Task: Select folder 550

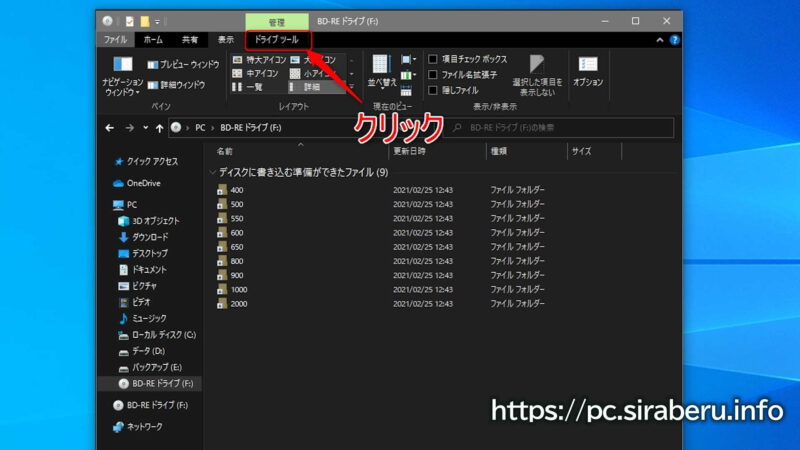Action: tap(236, 219)
